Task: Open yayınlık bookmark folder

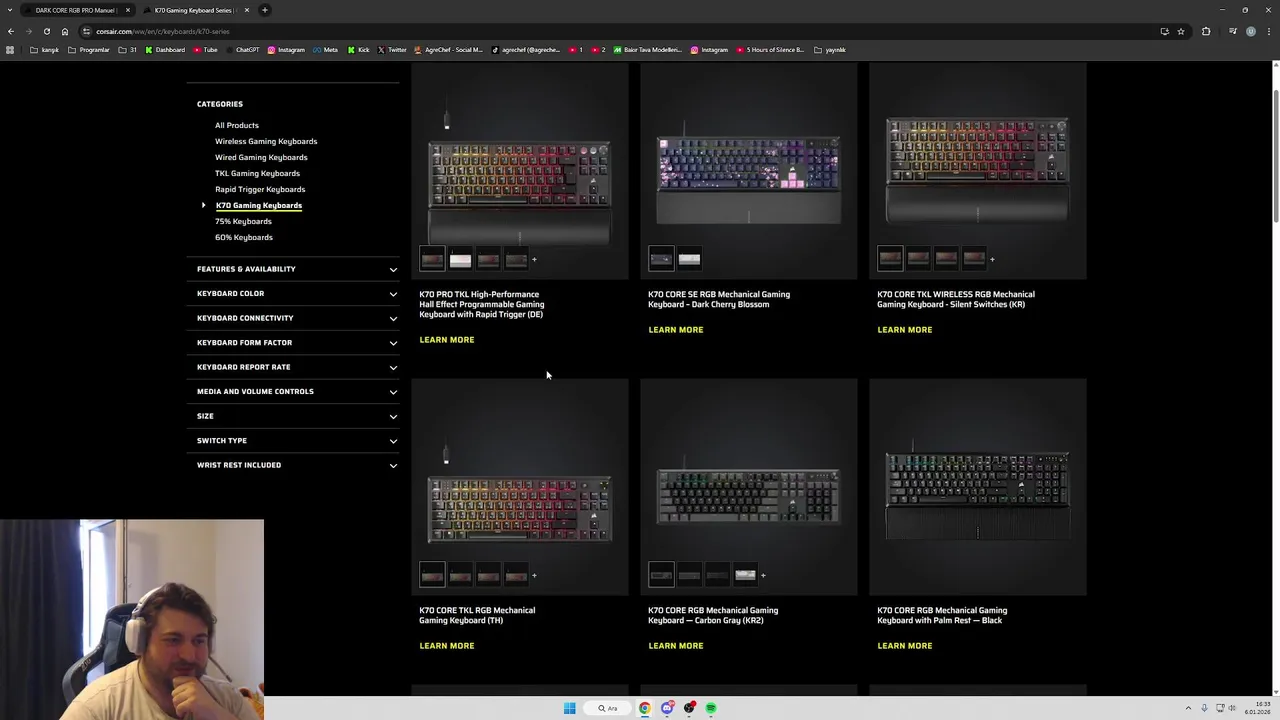Action: 830,50
